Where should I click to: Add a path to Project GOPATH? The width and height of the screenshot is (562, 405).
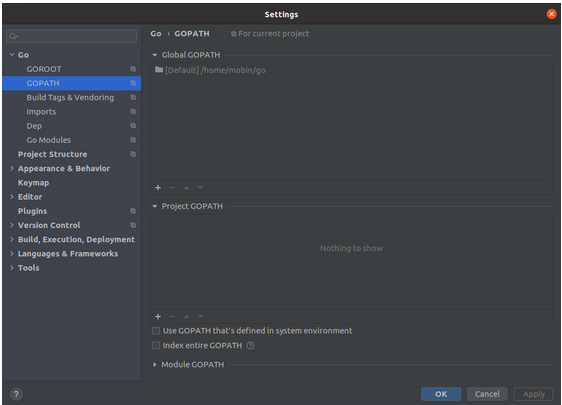pos(158,316)
